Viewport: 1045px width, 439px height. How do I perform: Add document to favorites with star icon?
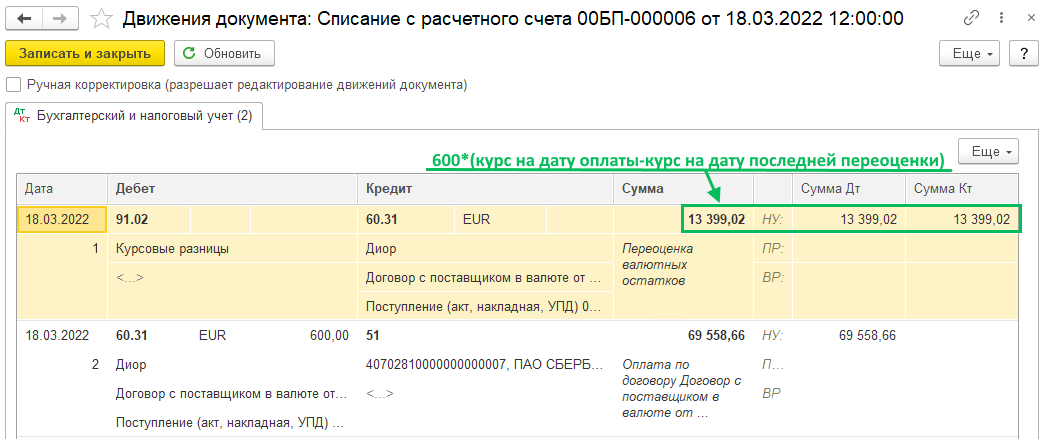pos(101,18)
